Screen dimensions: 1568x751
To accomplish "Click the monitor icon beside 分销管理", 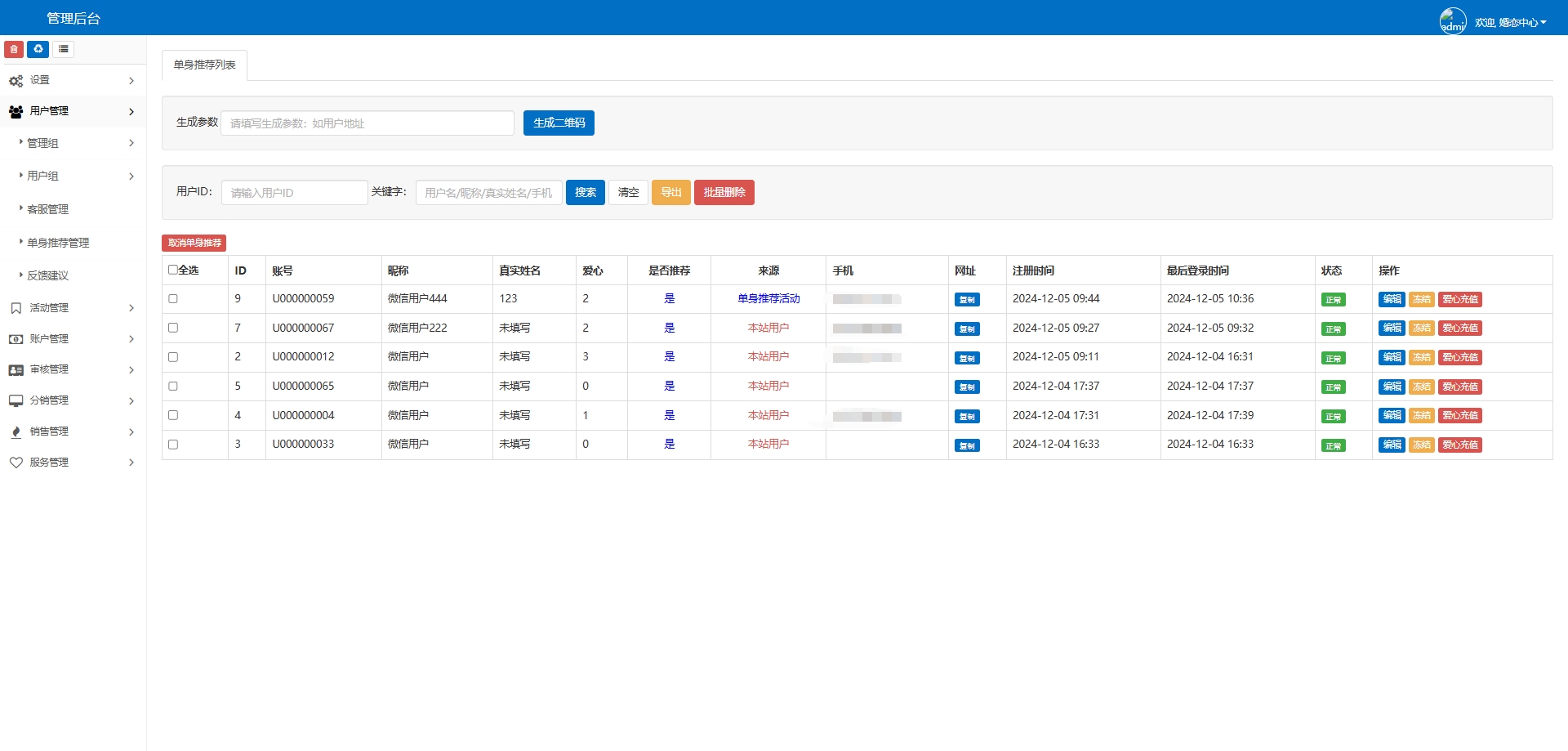I will [x=16, y=400].
